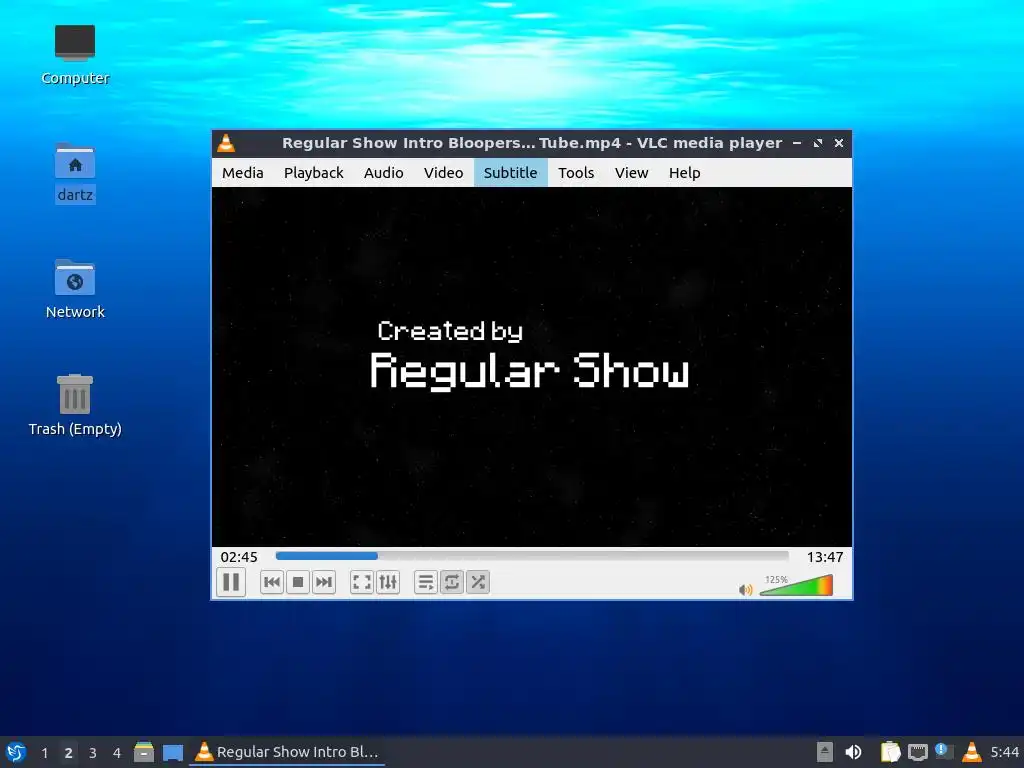Toggle fullscreen video mode

coord(362,582)
